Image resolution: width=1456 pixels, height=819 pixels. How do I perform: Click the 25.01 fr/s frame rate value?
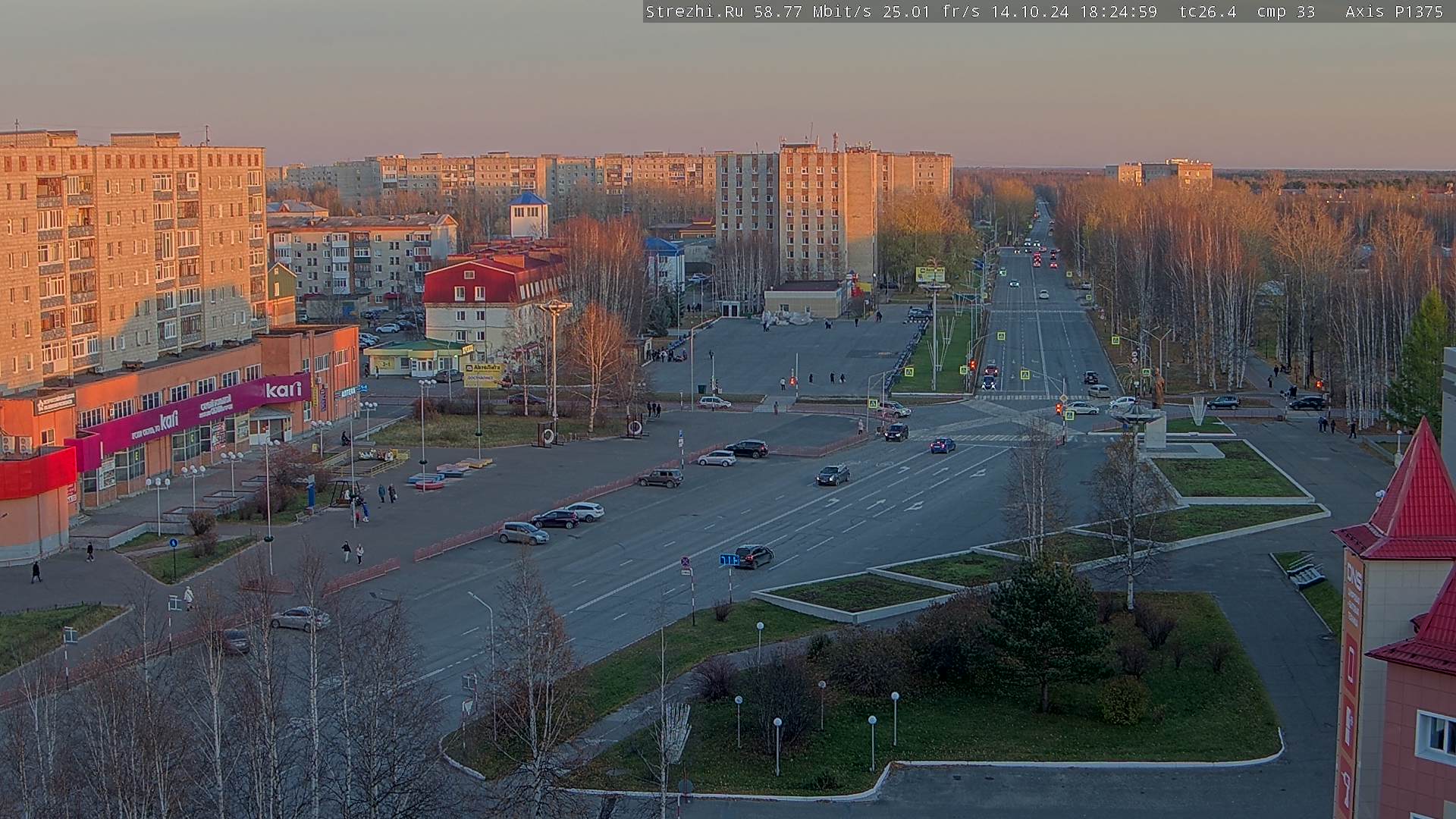point(932,11)
